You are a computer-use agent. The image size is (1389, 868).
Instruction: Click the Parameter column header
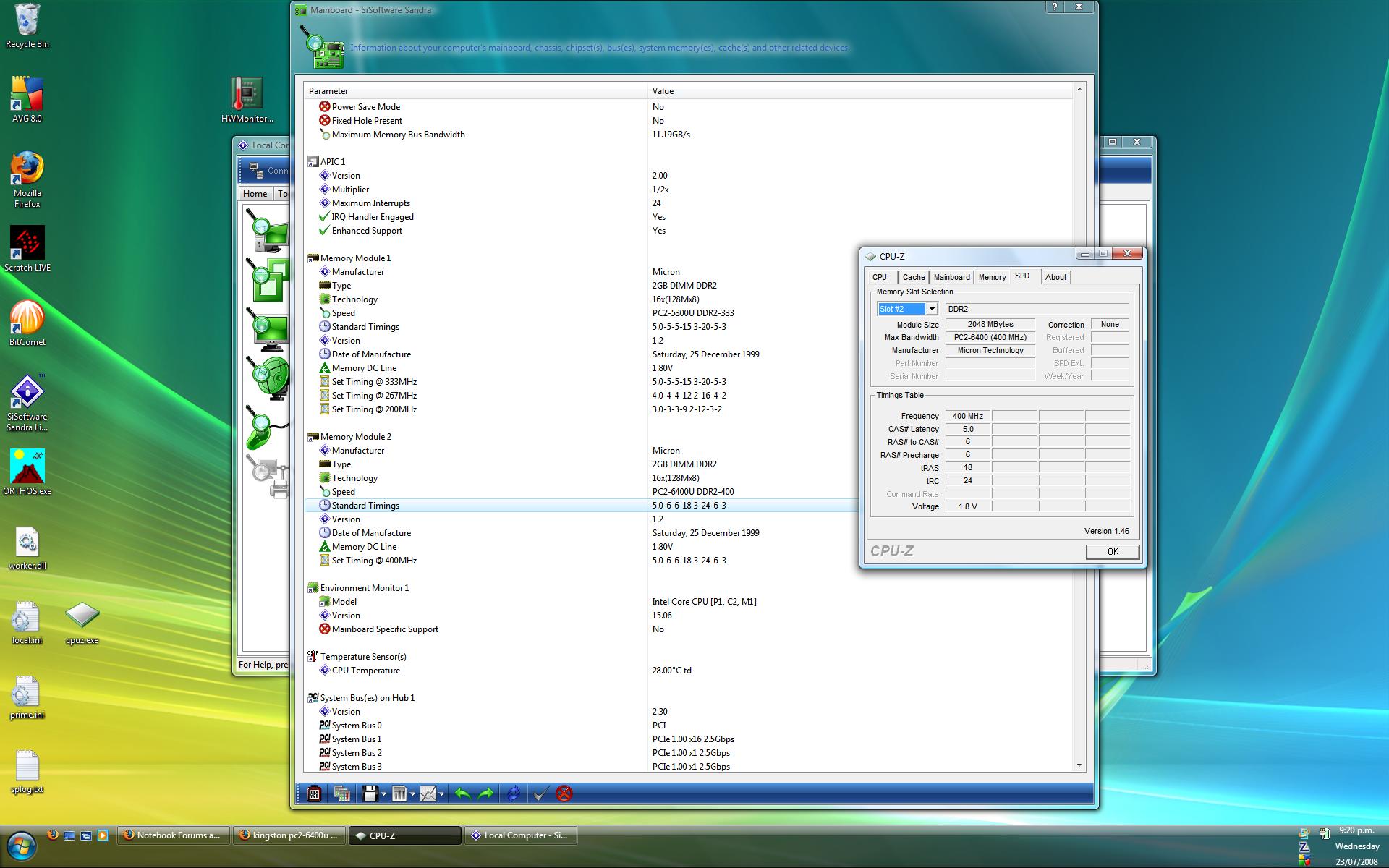tap(475, 91)
